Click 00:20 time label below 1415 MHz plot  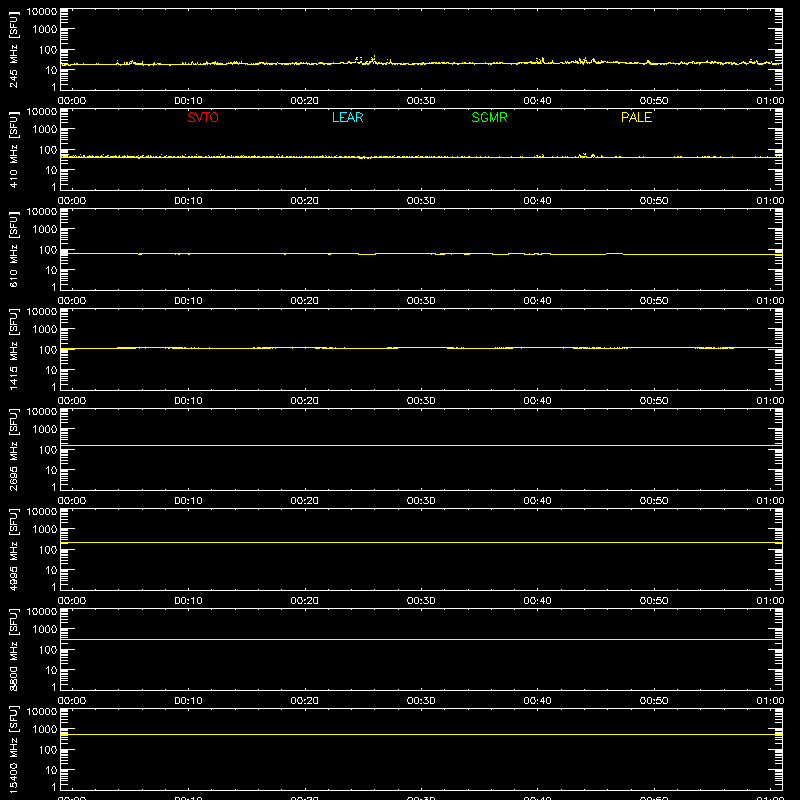[x=305, y=401]
